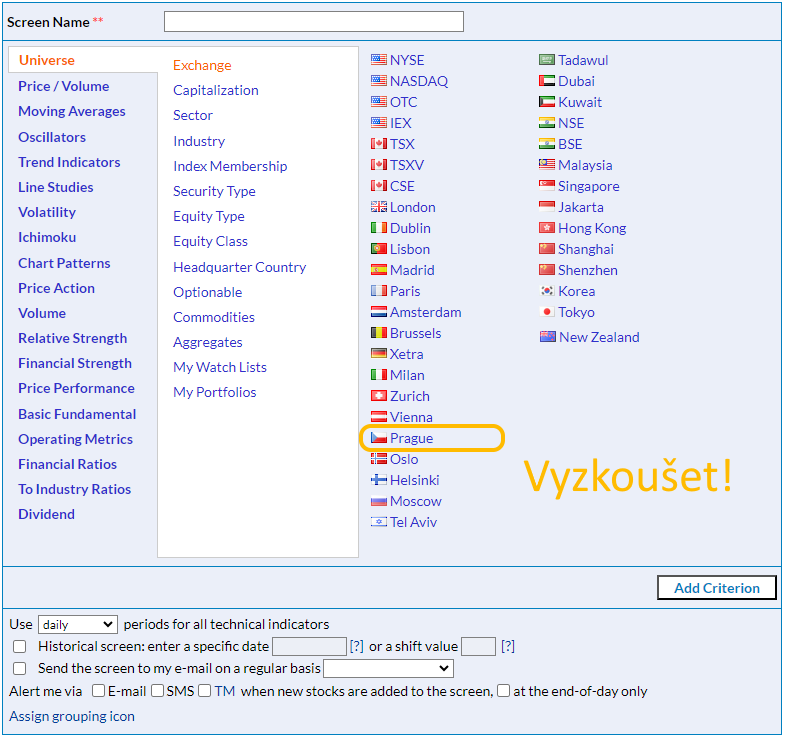Tick the SMS alert checkbox
This screenshot has width=786, height=737.
point(157,691)
